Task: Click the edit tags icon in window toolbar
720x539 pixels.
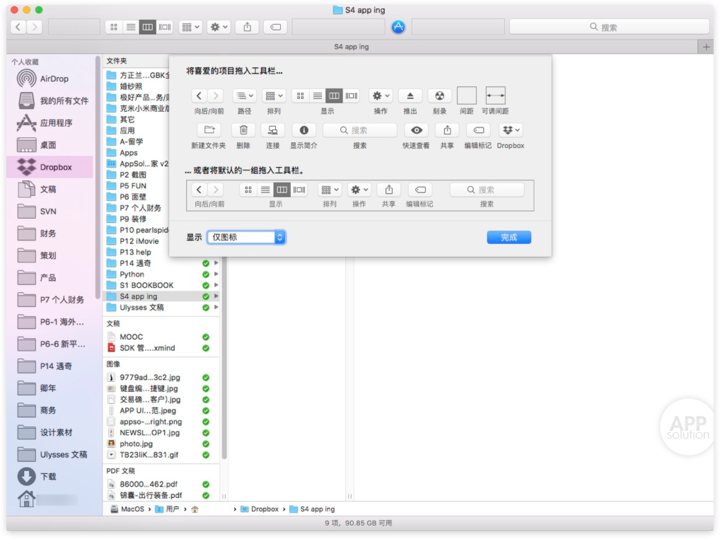Action: click(276, 27)
